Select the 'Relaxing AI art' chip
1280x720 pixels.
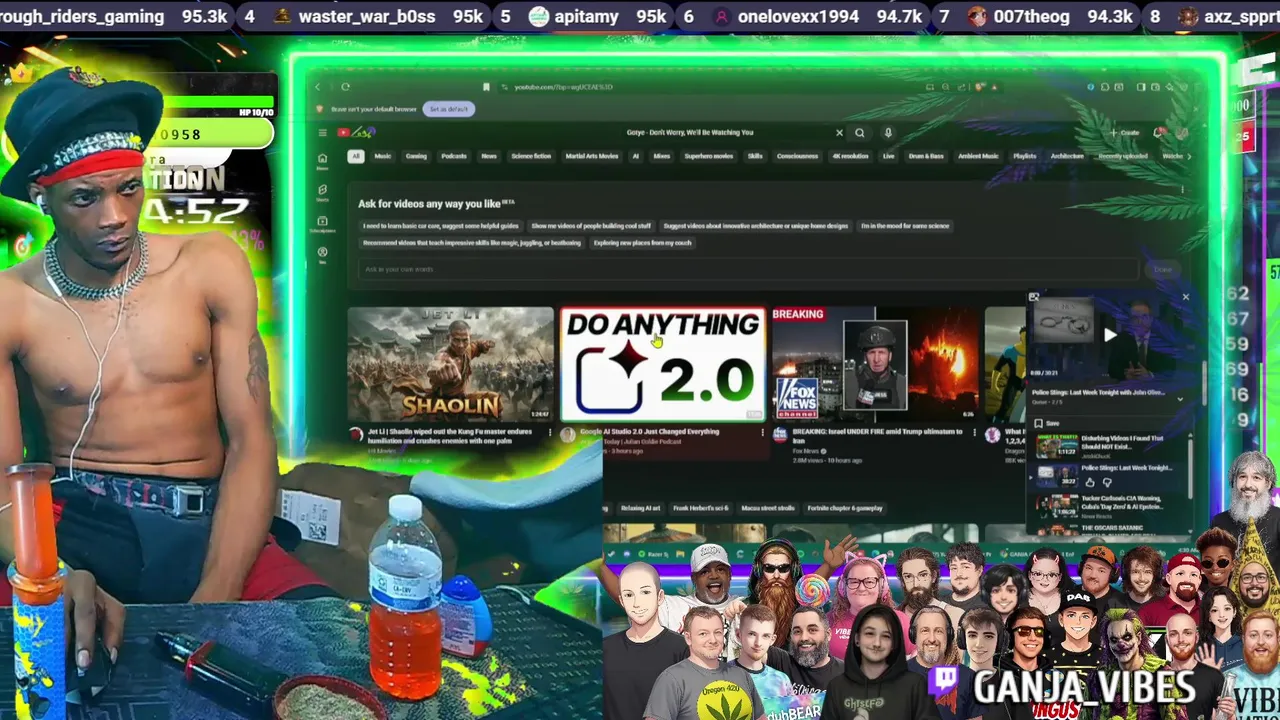tap(641, 508)
